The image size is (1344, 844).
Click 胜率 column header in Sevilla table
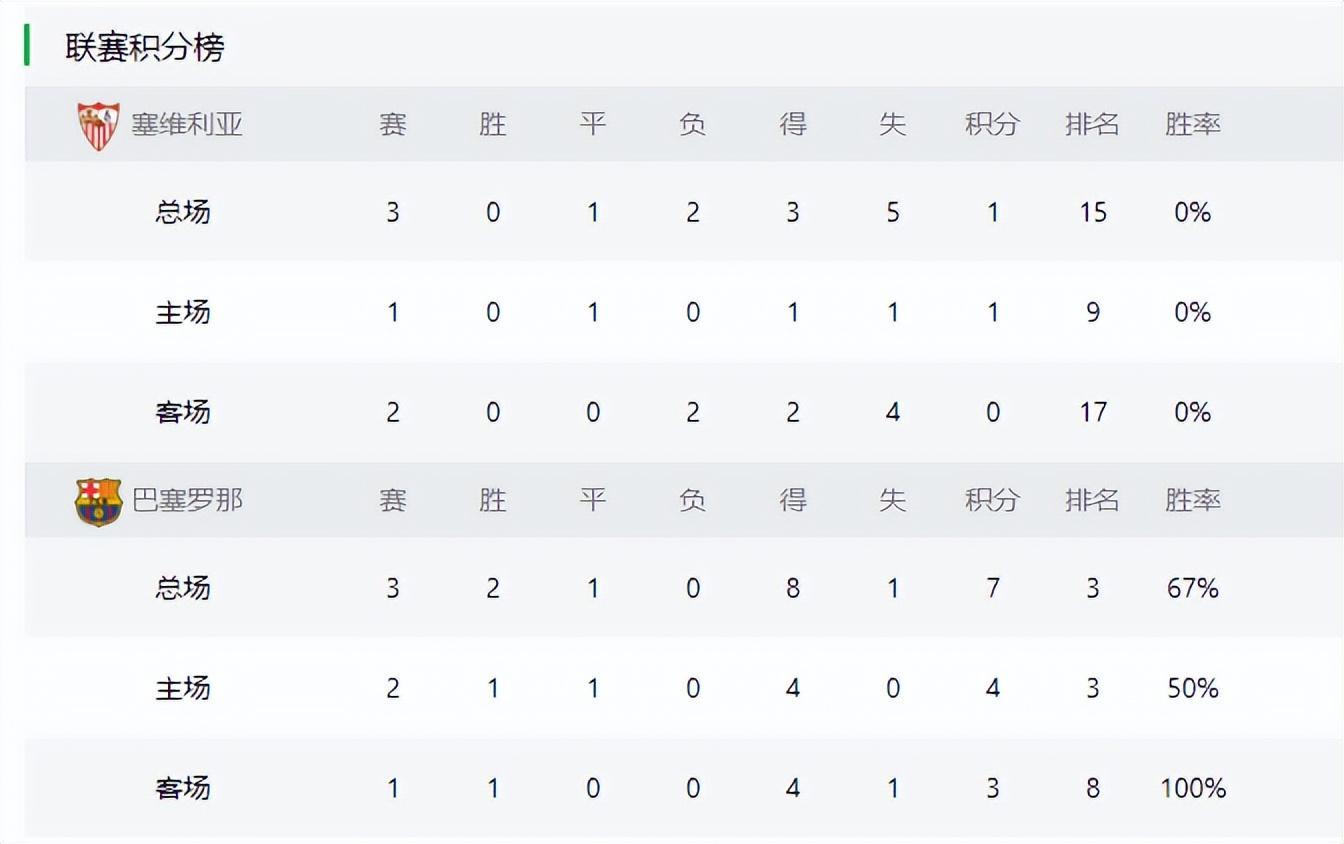click(1192, 124)
